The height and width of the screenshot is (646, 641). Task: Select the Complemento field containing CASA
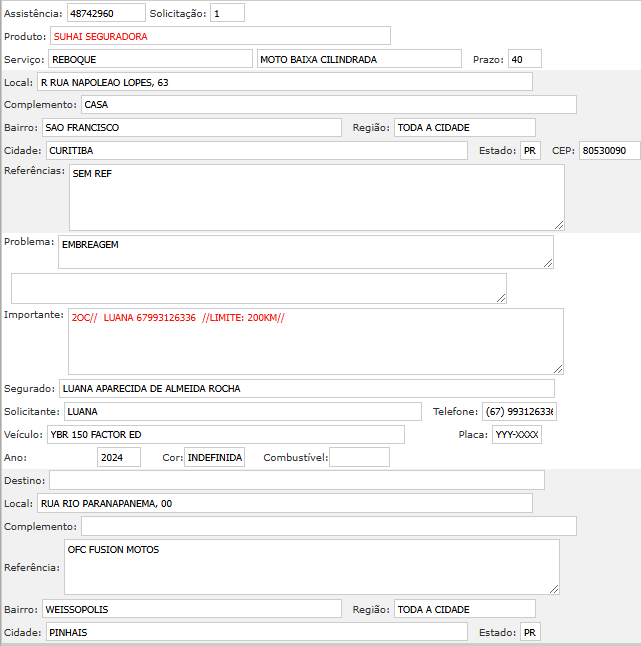[328, 104]
